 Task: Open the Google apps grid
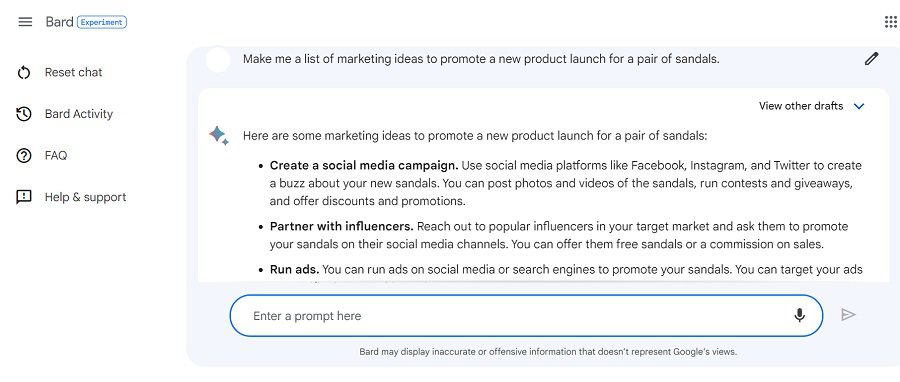pos(890,22)
